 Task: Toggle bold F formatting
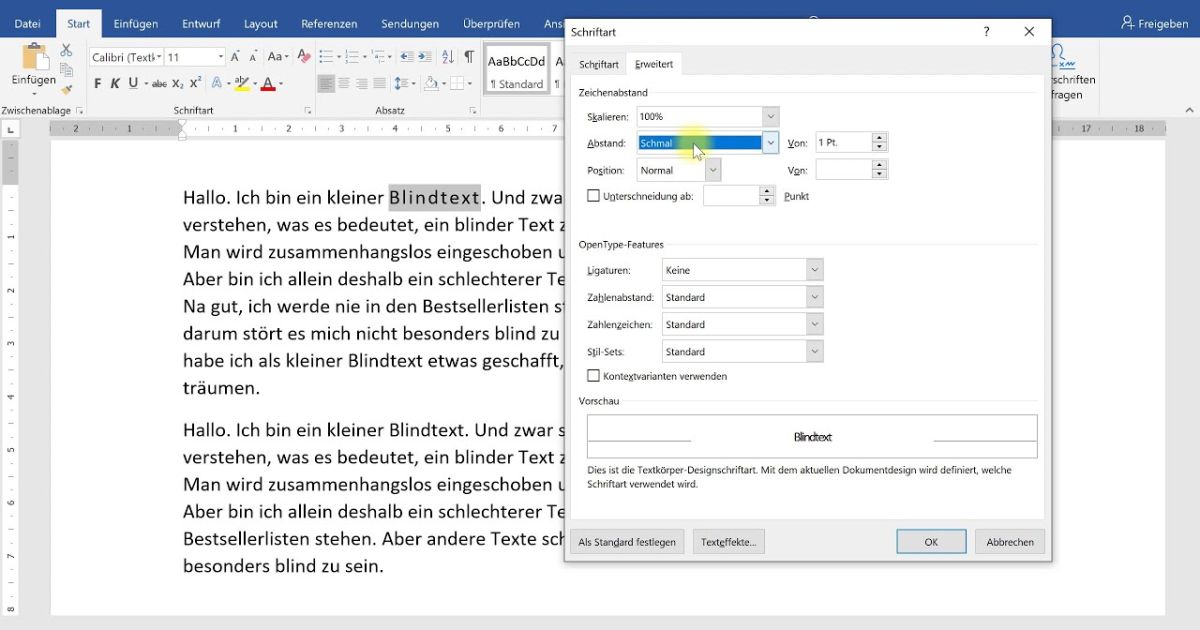98,84
